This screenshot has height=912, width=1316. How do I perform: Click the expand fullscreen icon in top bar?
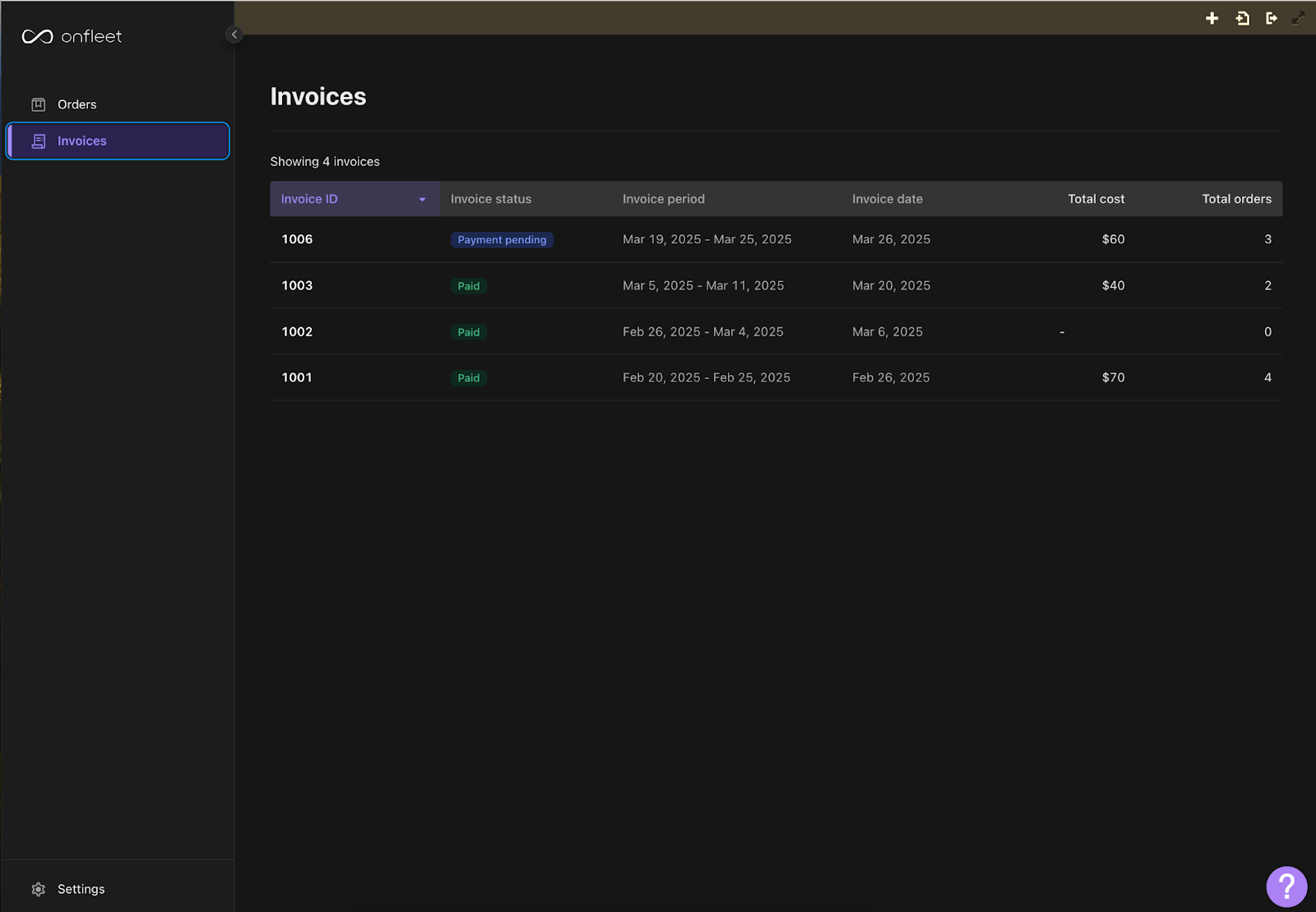coord(1299,17)
